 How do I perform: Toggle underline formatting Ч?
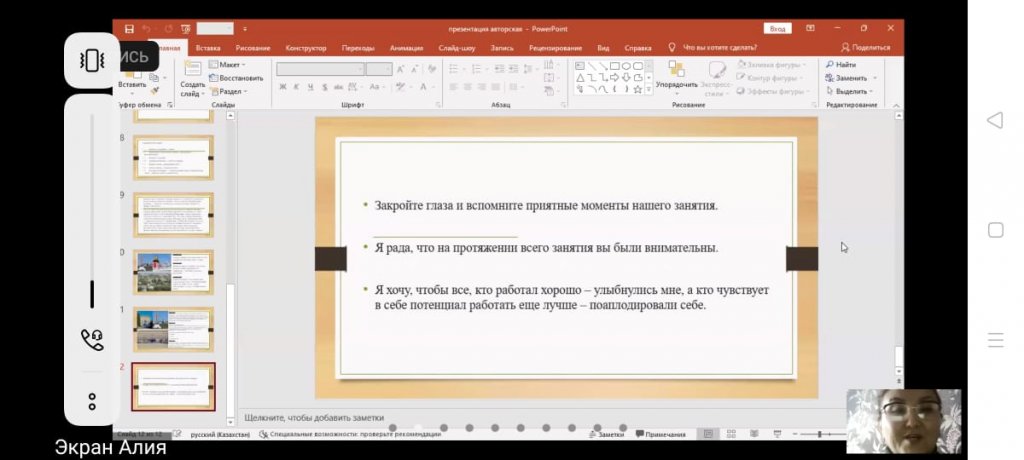click(x=310, y=87)
